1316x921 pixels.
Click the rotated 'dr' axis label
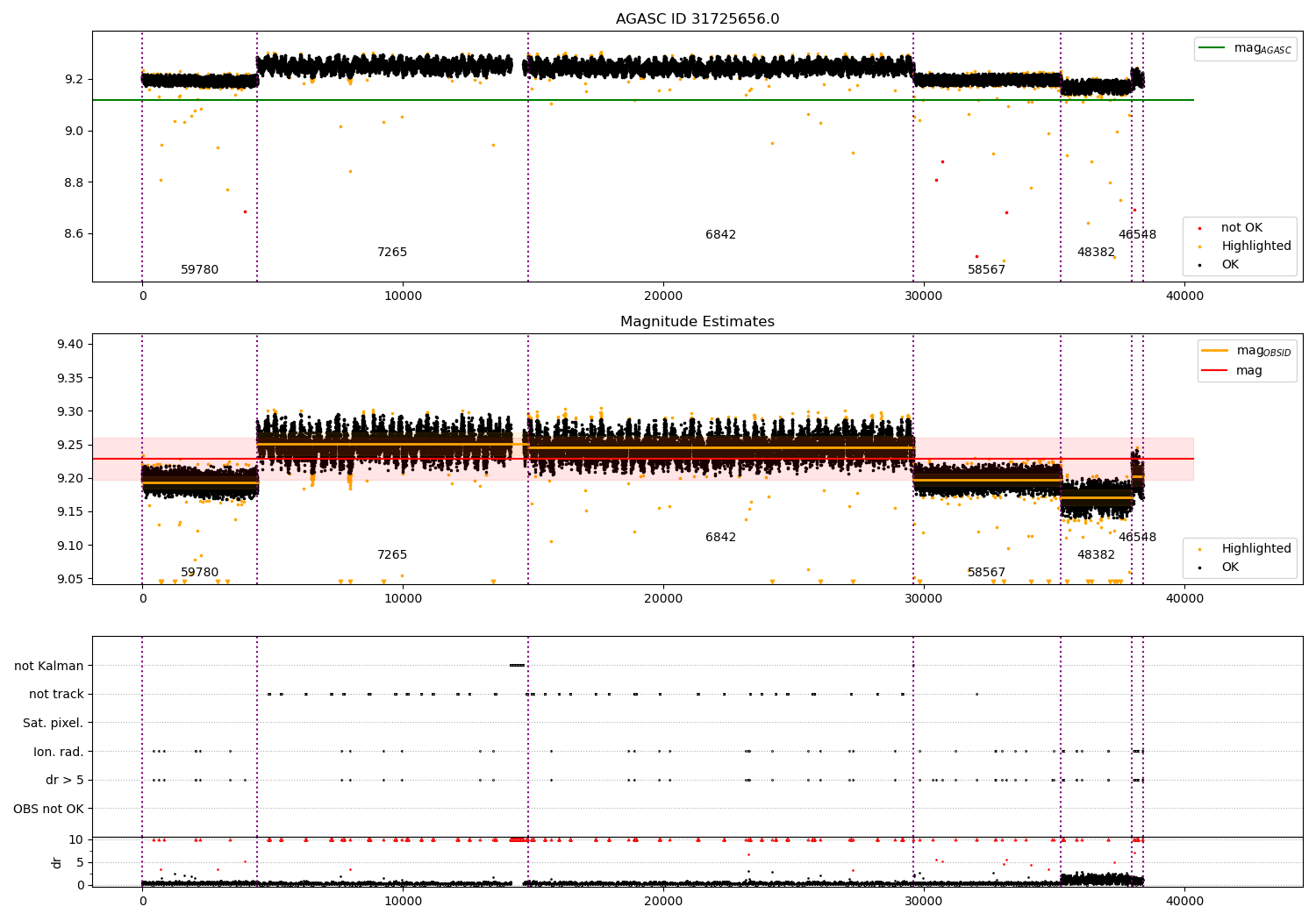tap(57, 862)
